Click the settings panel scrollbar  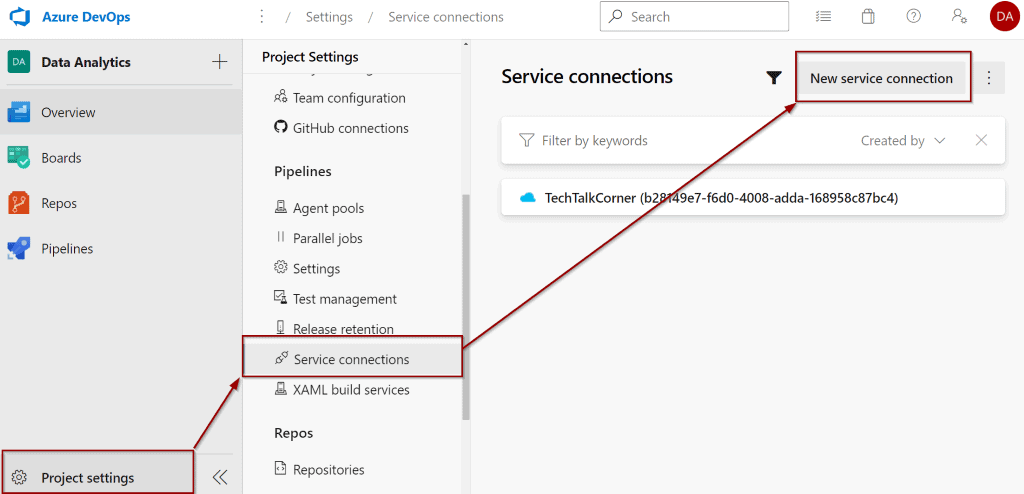pos(466,307)
